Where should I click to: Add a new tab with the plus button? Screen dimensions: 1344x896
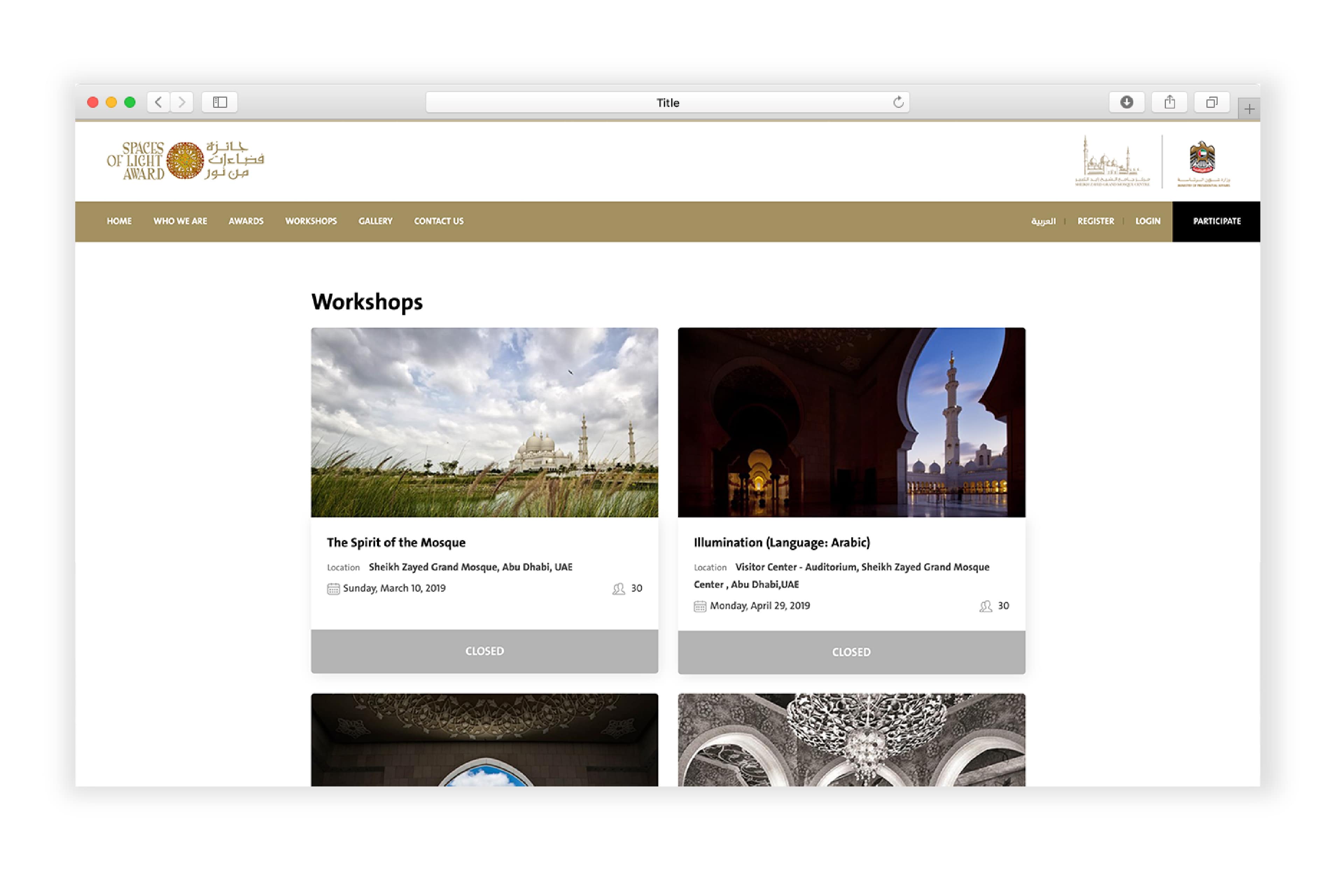point(1249,108)
